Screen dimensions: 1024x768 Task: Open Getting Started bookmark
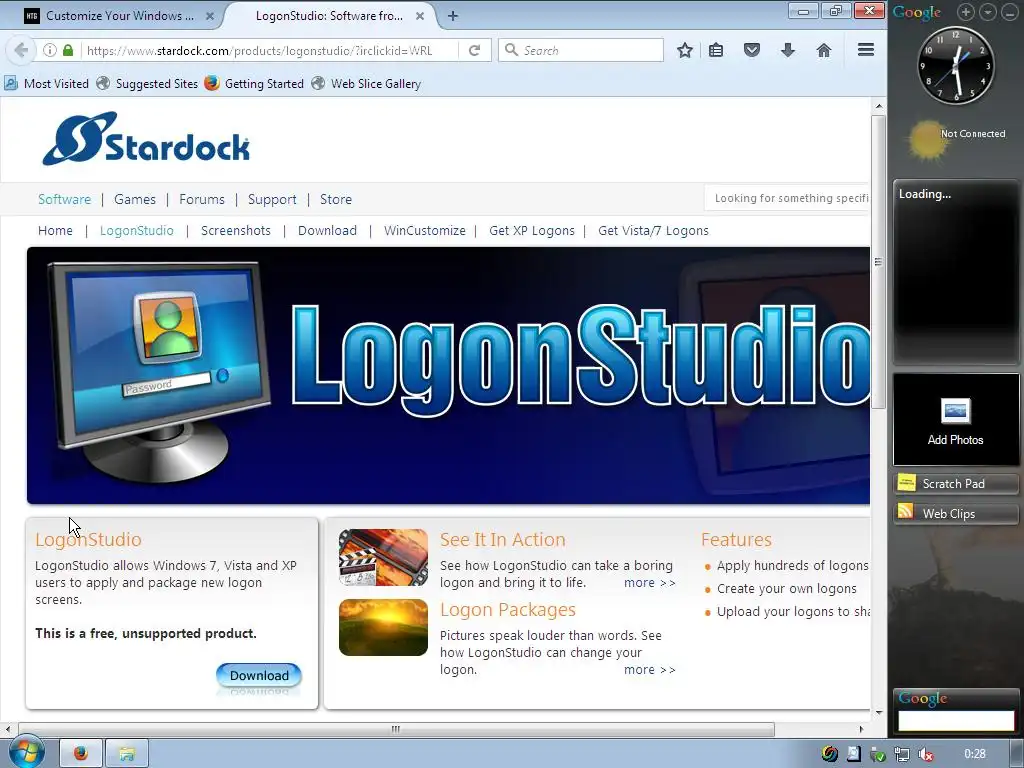tap(254, 84)
